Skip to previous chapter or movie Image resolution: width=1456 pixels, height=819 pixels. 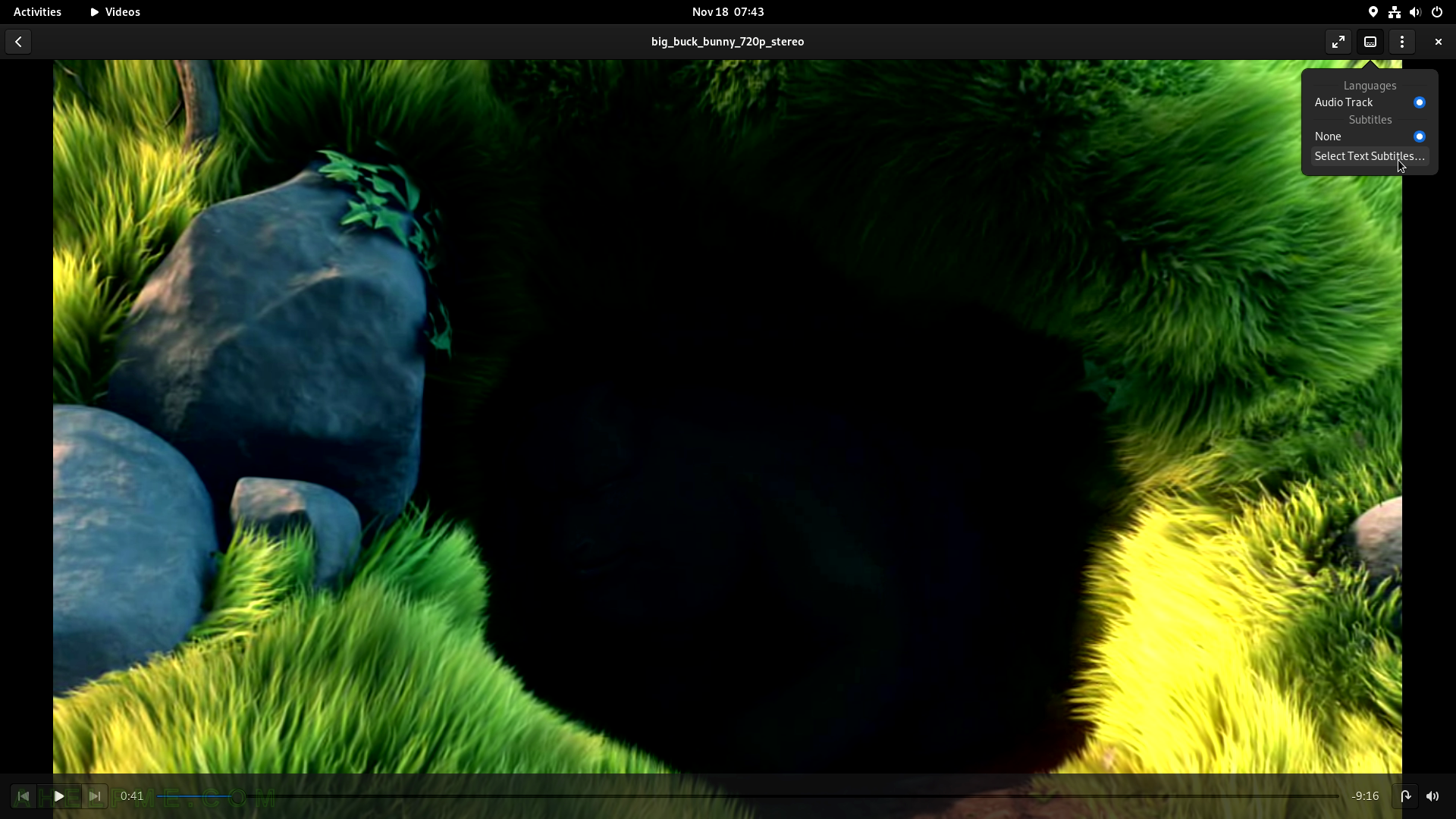pos(24,796)
